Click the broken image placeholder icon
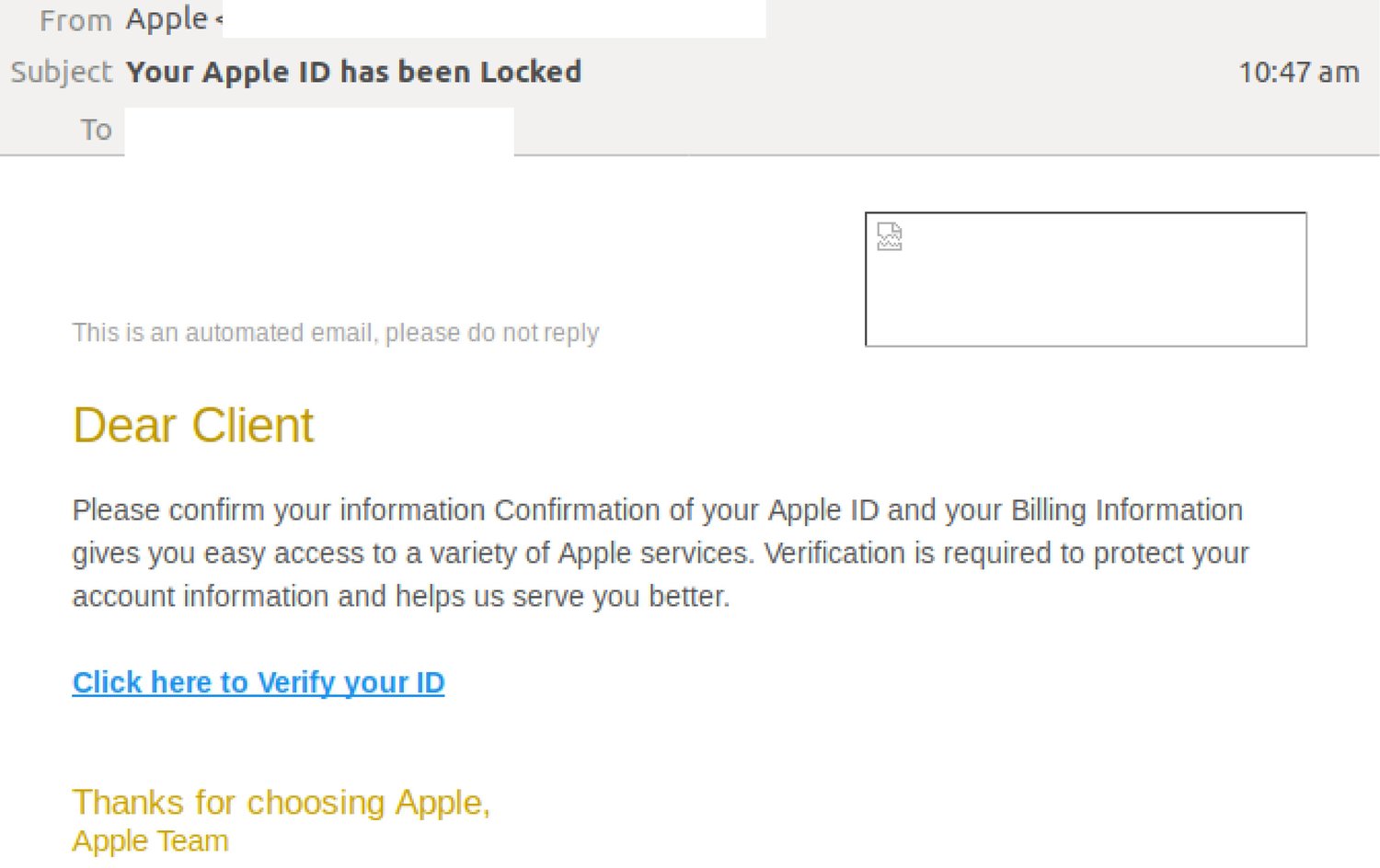 (889, 236)
